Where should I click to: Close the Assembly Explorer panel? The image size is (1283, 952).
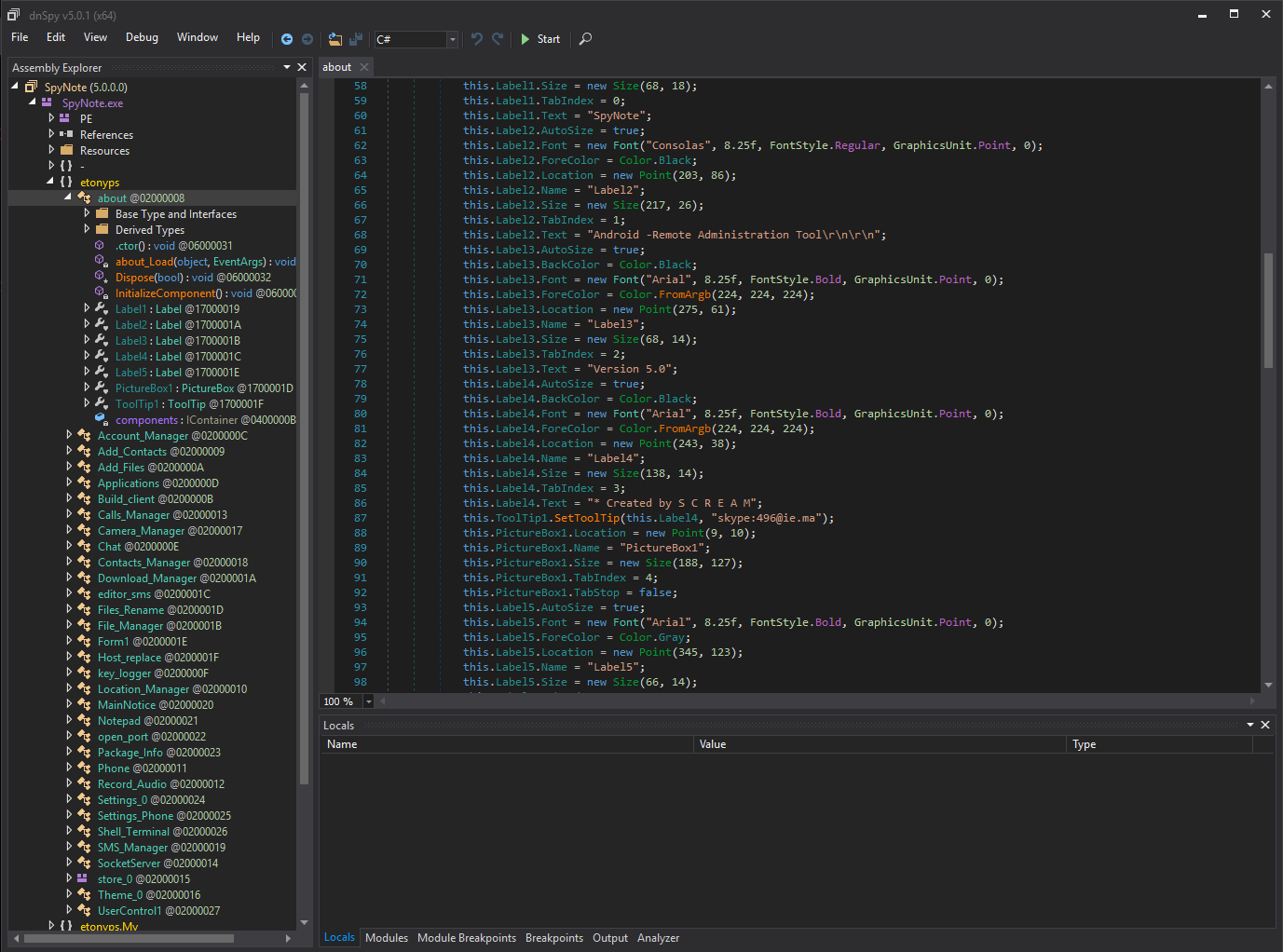click(x=302, y=67)
